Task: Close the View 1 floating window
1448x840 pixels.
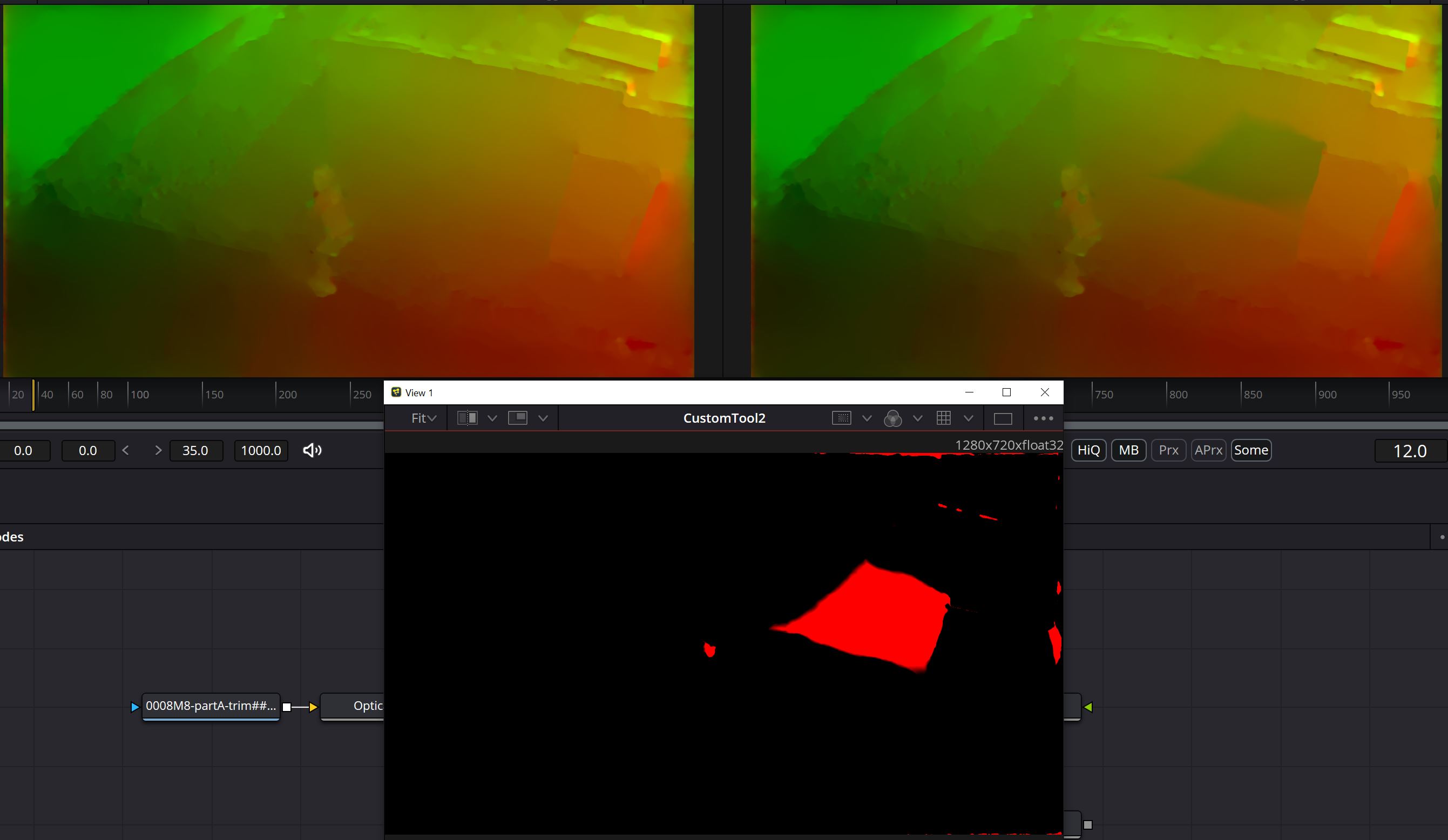Action: [x=1045, y=392]
